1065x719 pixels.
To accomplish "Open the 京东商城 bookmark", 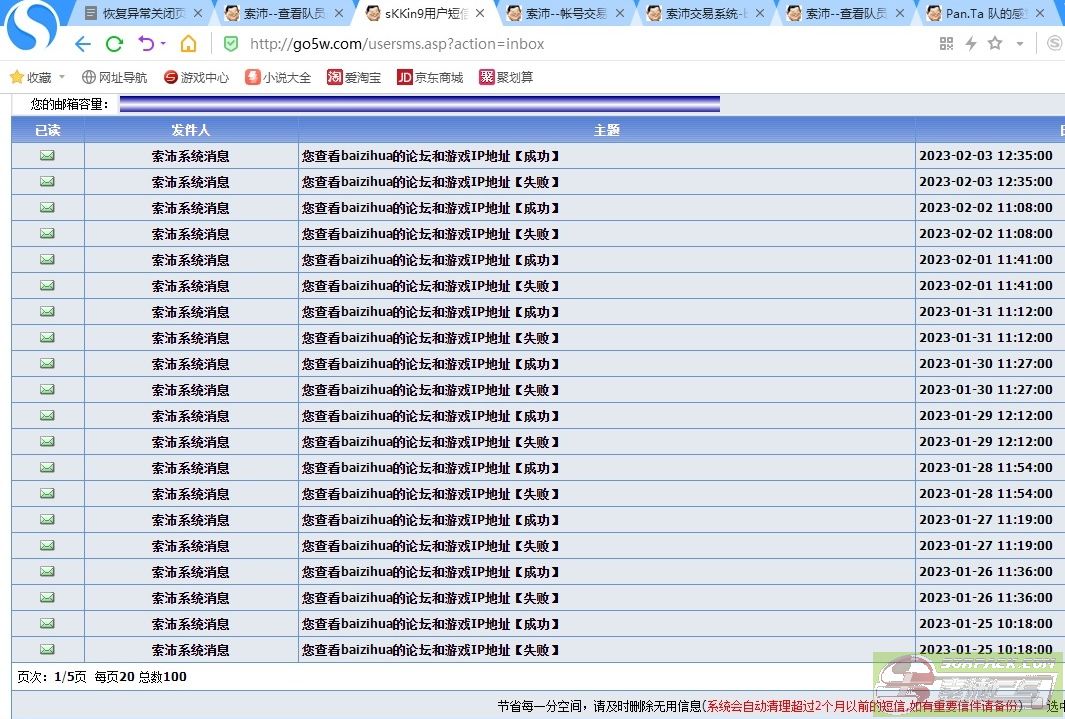I will (x=430, y=77).
